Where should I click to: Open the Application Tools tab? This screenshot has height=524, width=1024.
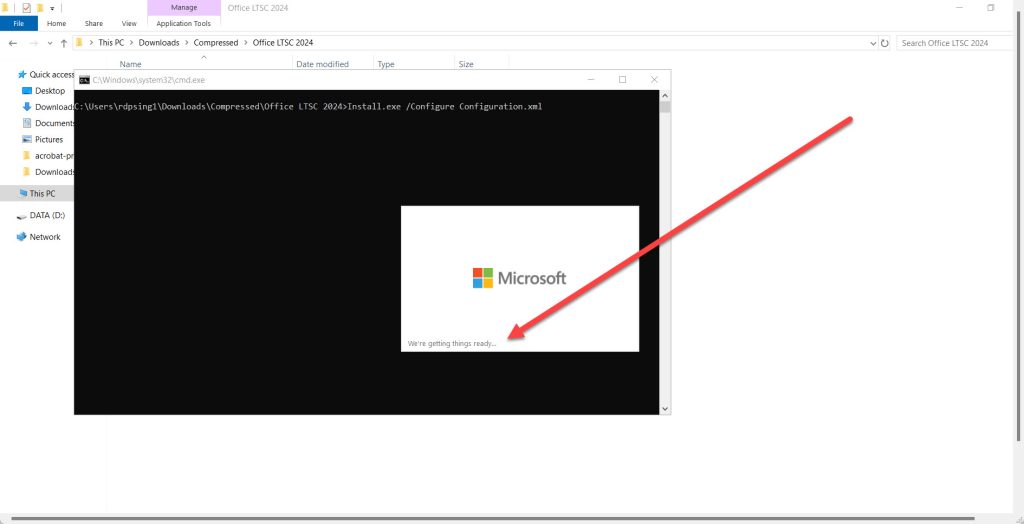[x=183, y=23]
